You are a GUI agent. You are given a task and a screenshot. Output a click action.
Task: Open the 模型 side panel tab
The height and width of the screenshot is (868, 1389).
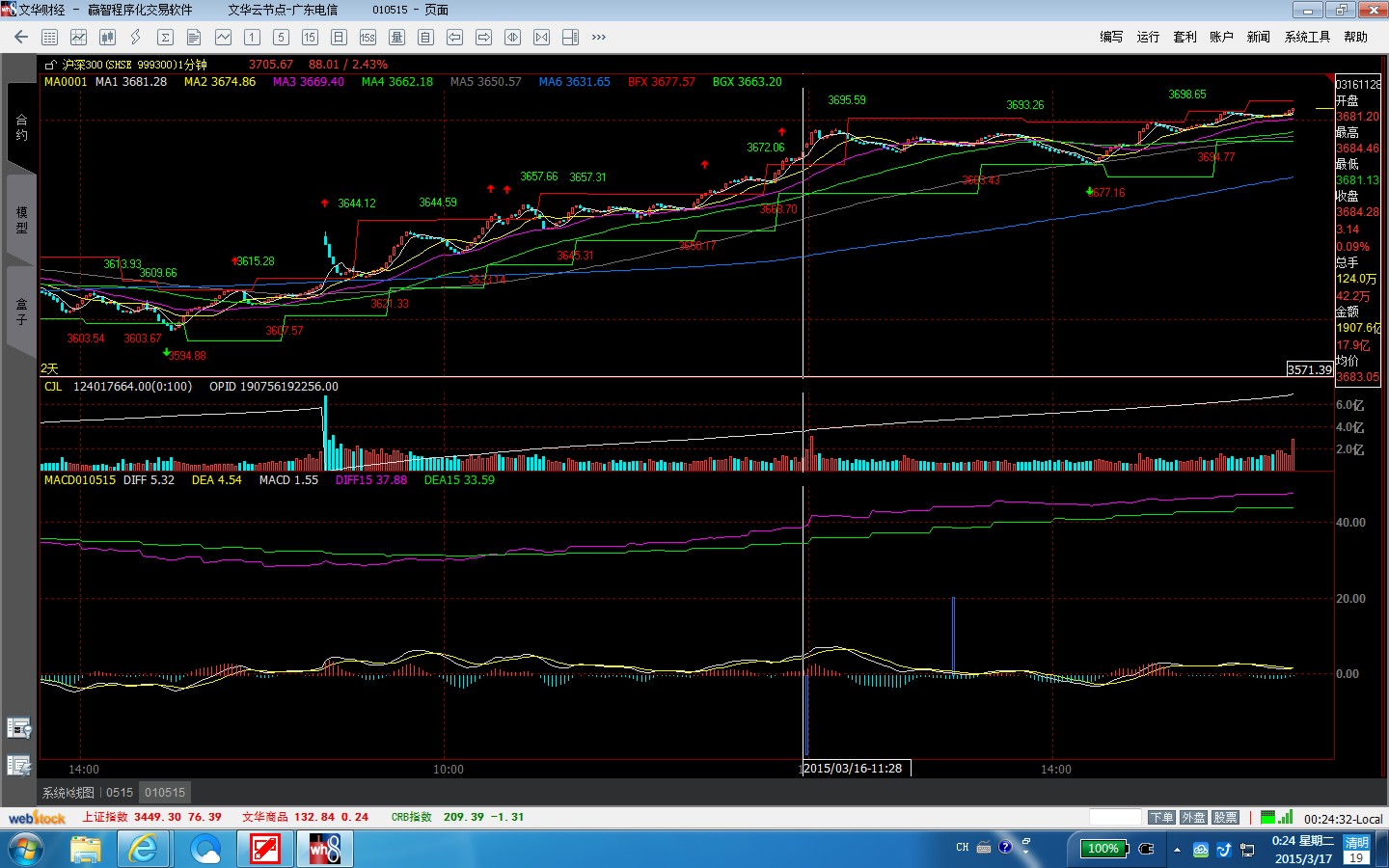click(x=21, y=219)
